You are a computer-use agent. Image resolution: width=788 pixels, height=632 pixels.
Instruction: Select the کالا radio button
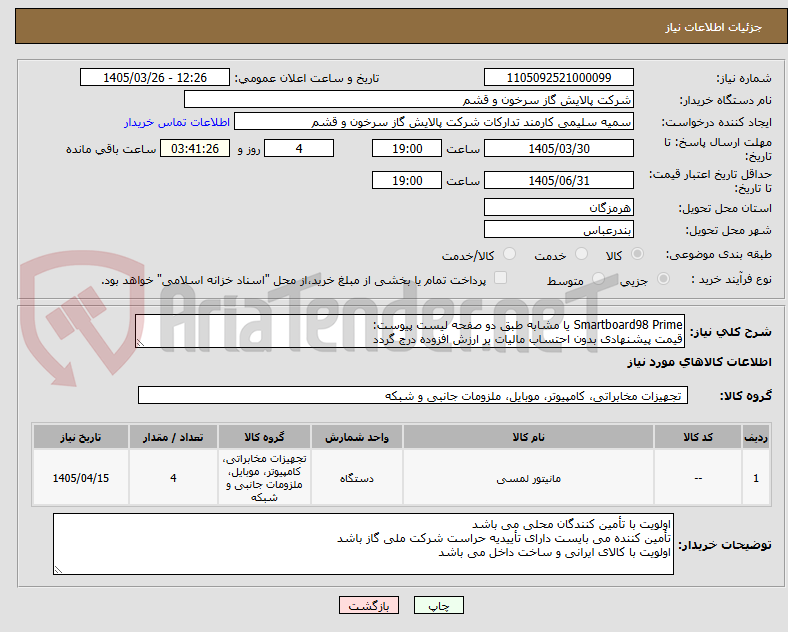tap(637, 254)
